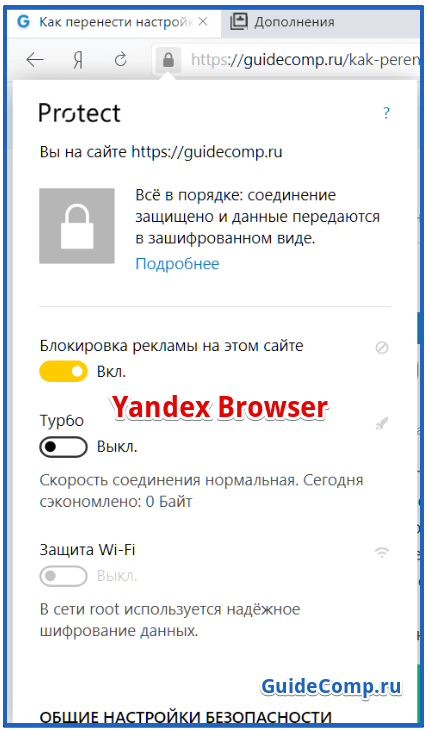
Task: Click the guidecomp.ru address bar URL
Action: coord(305,60)
